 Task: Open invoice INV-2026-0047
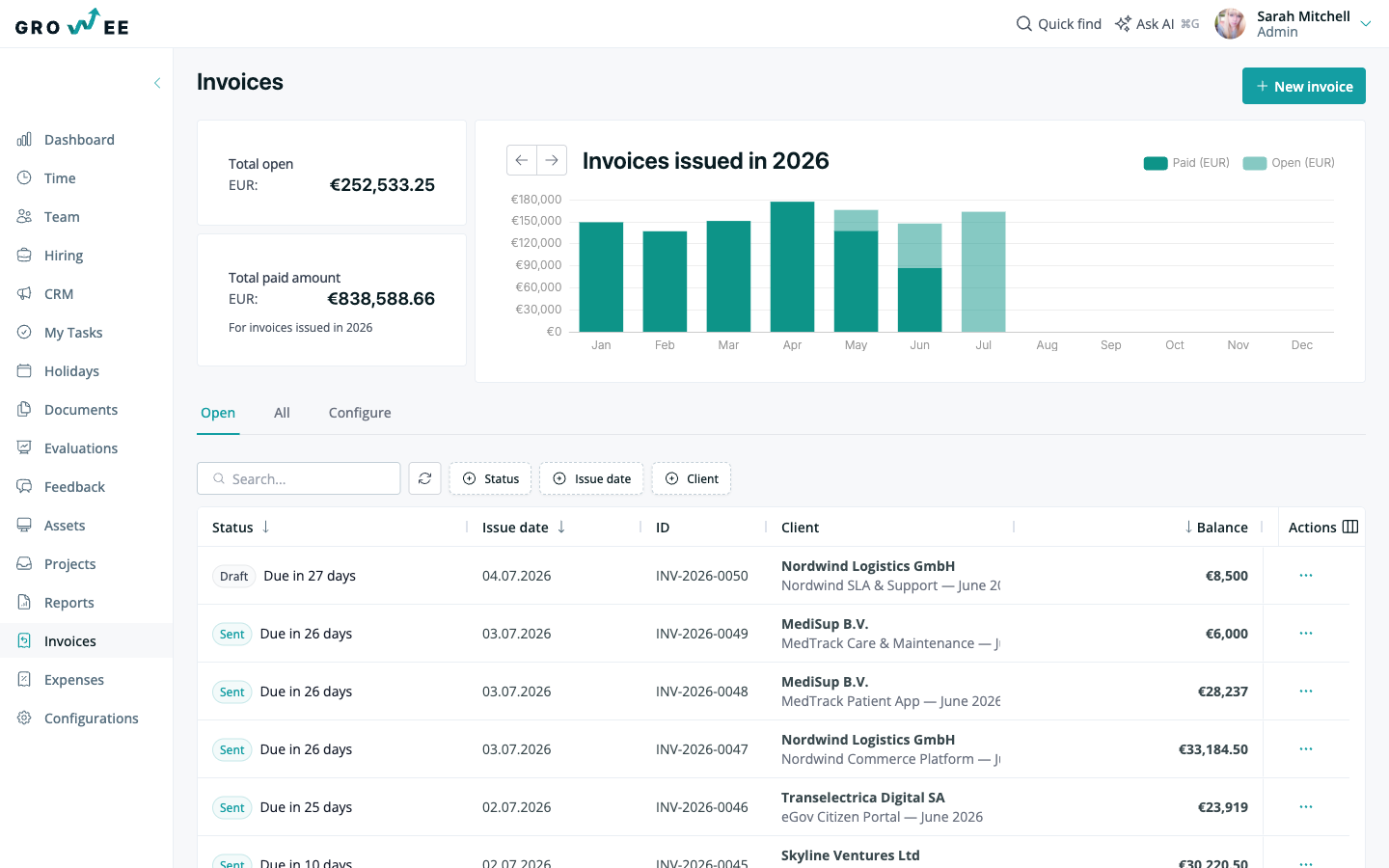pos(702,749)
